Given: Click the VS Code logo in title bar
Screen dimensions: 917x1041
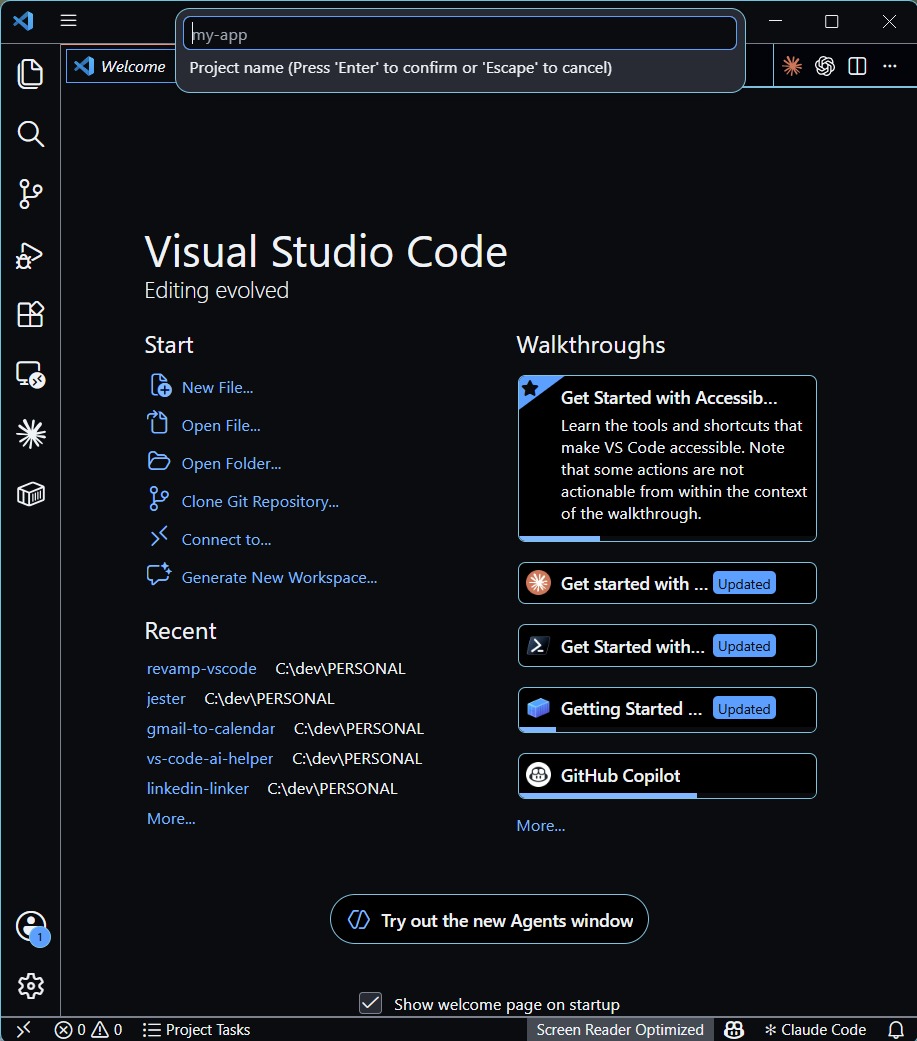Looking at the screenshot, I should 23,21.
